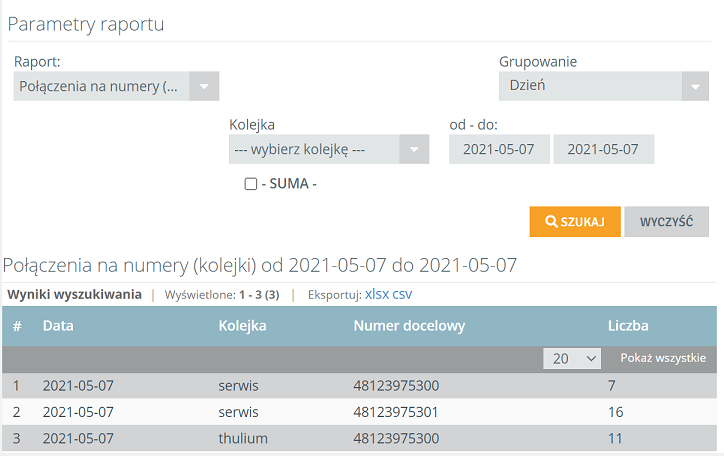Select the start date field 2021-05-07

(499, 149)
